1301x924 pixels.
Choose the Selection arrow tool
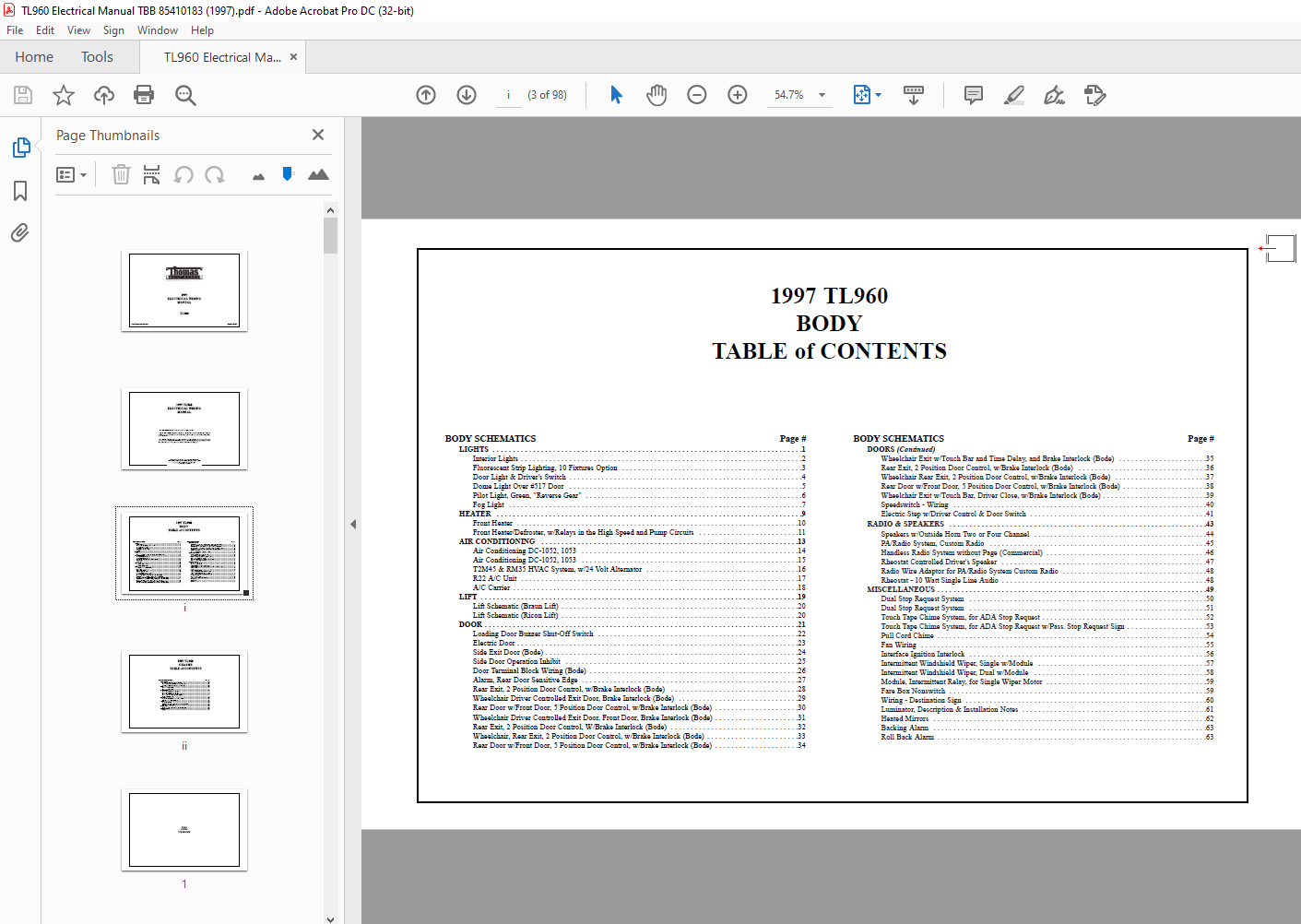(616, 95)
